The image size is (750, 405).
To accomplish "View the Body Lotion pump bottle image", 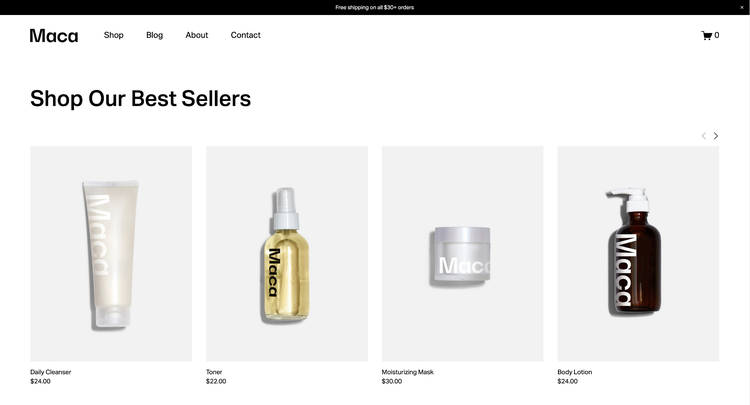I will (x=638, y=253).
